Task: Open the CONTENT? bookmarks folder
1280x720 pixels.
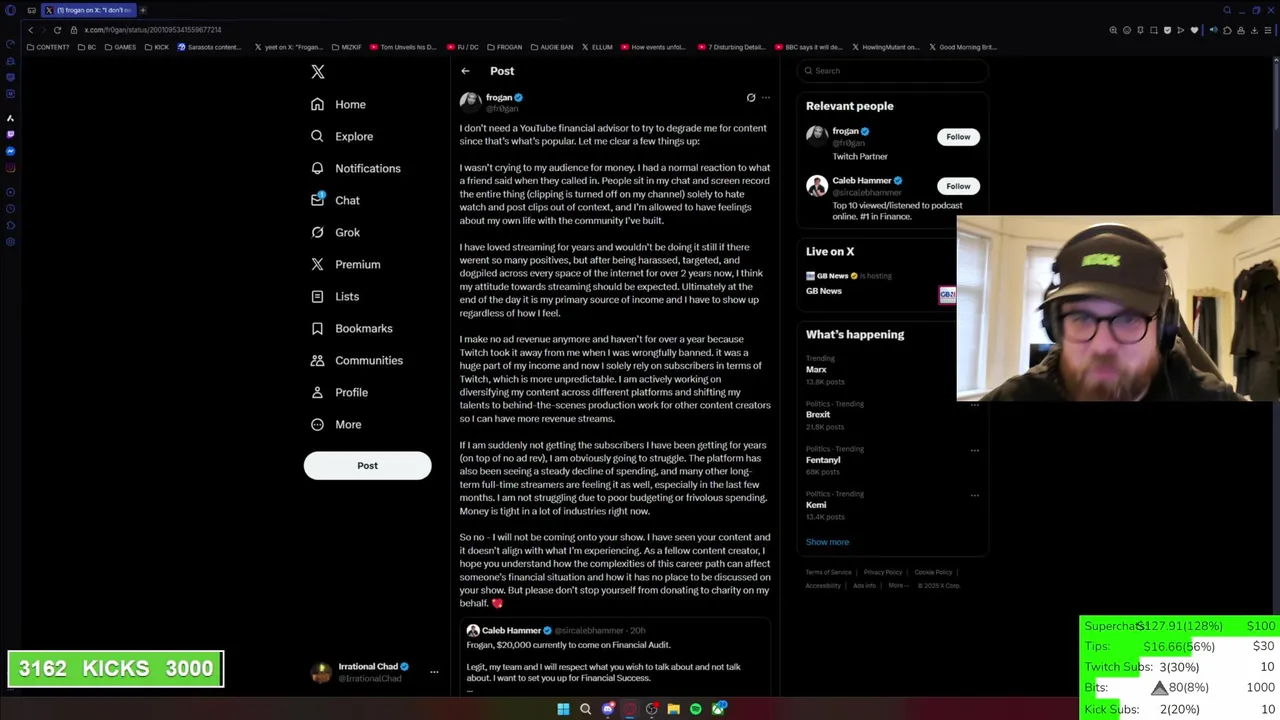Action: point(48,47)
